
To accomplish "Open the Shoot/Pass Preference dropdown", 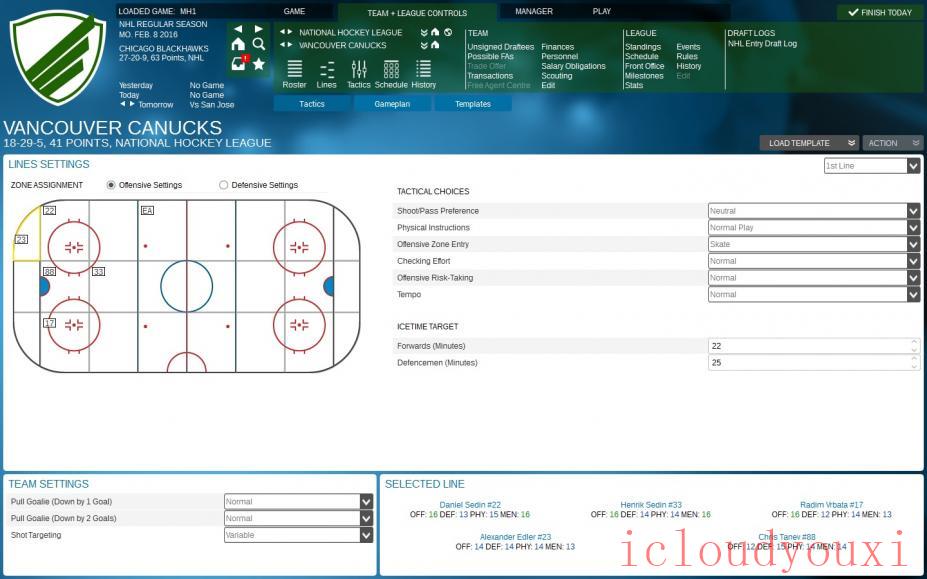I will pyautogui.click(x=814, y=211).
